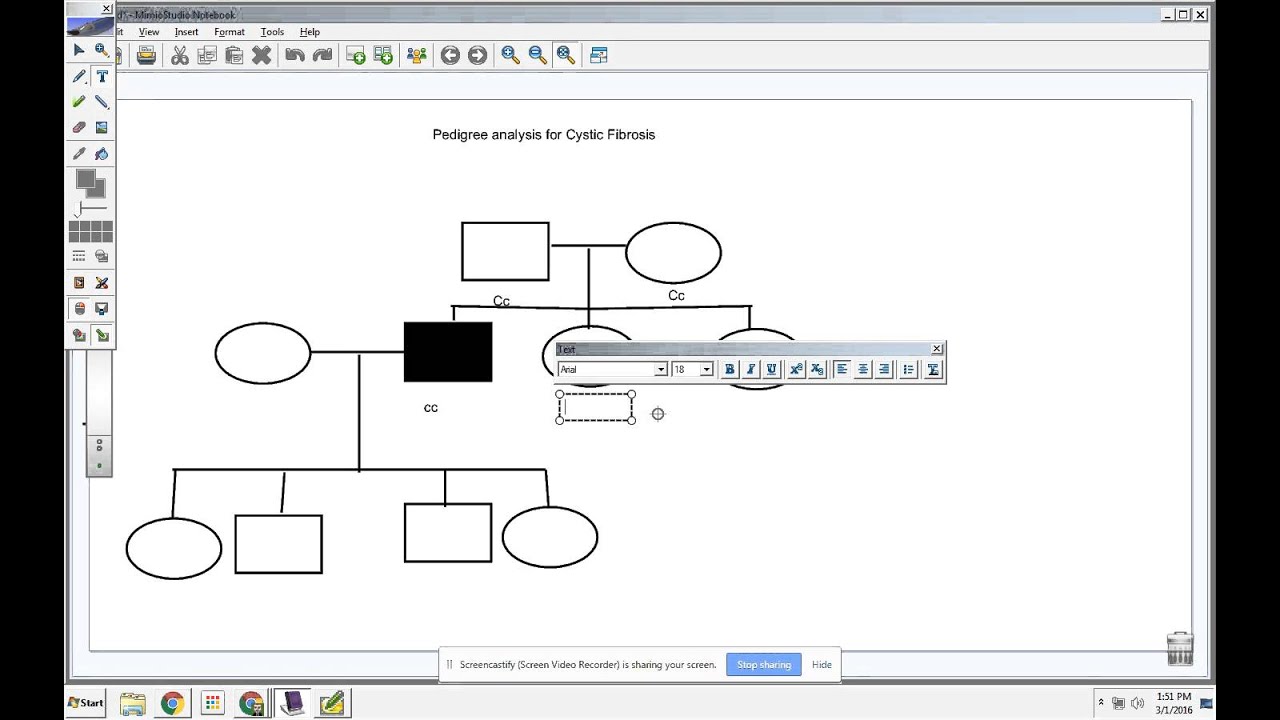1280x720 pixels.
Task: Toggle Bold in the Text toolbar
Action: pos(729,369)
